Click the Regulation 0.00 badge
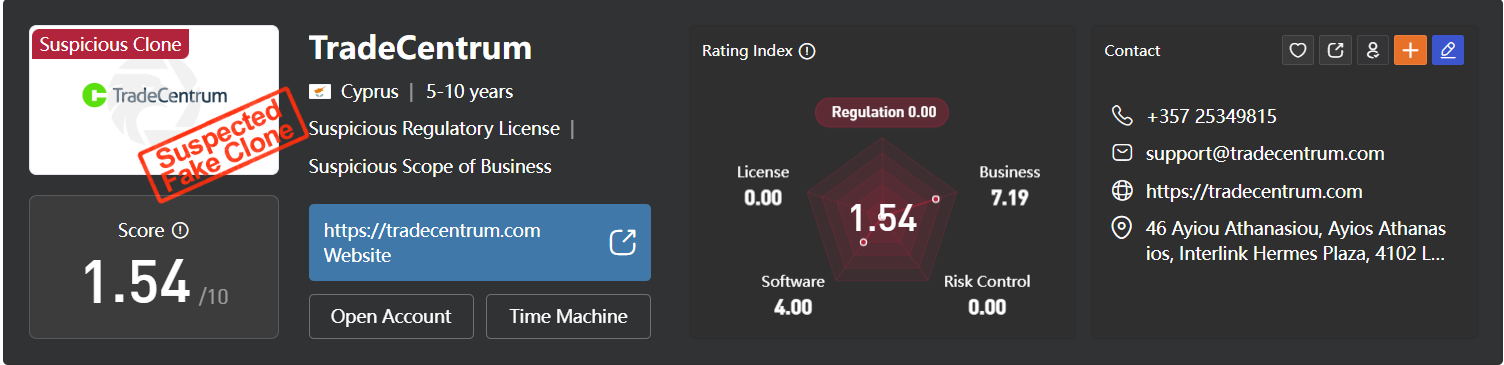The width and height of the screenshot is (1504, 365). click(x=882, y=112)
